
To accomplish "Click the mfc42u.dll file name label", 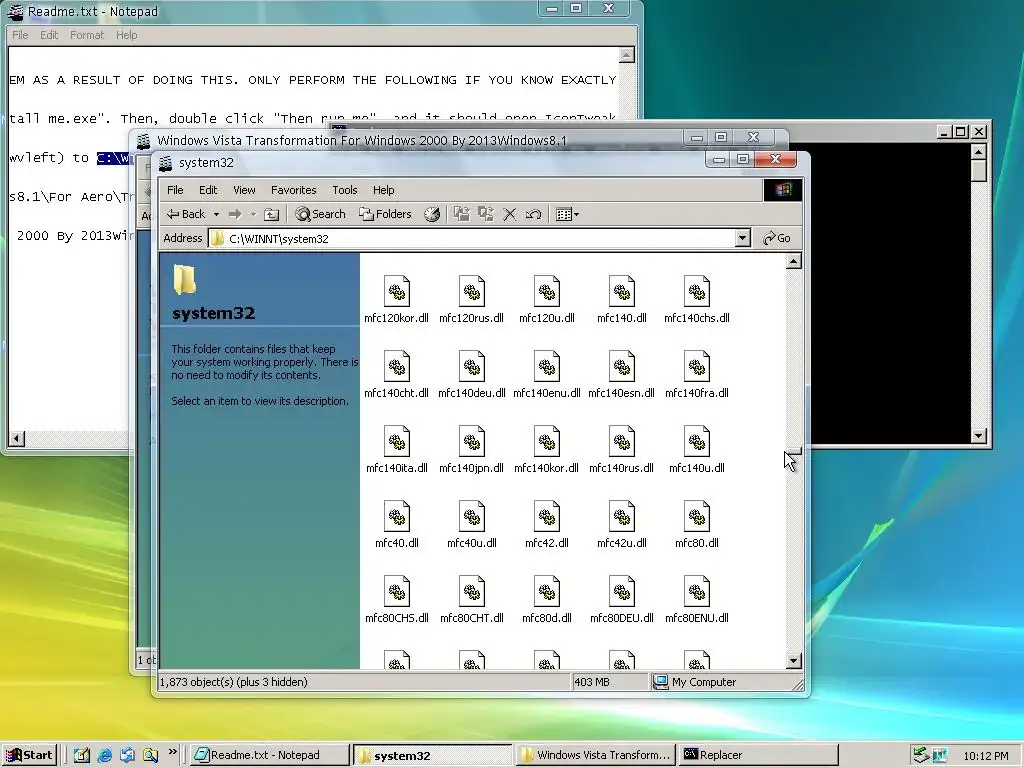I will (622, 543).
